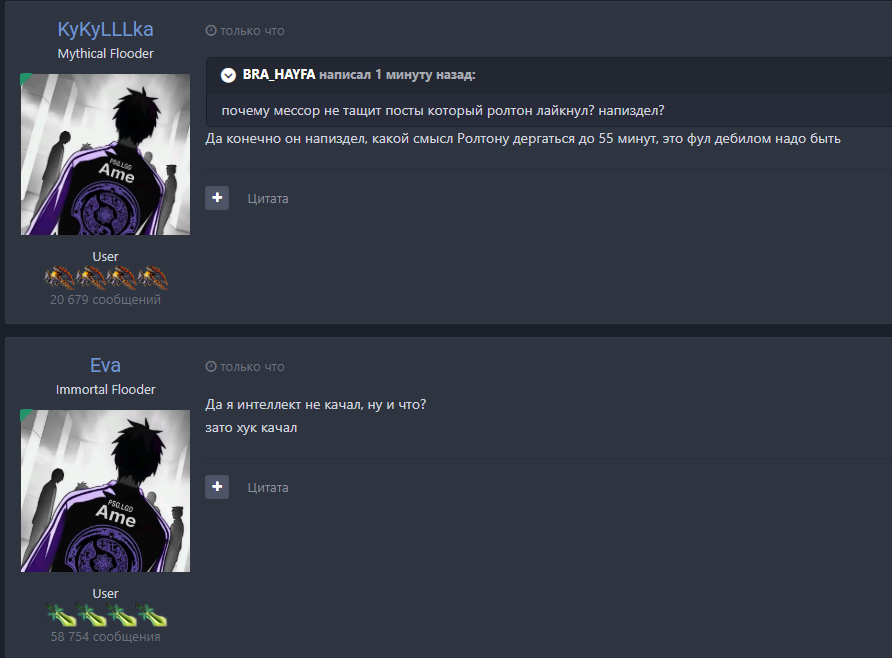Click the green blade rank icons under Eva
The height and width of the screenshot is (658, 892).
[x=106, y=615]
